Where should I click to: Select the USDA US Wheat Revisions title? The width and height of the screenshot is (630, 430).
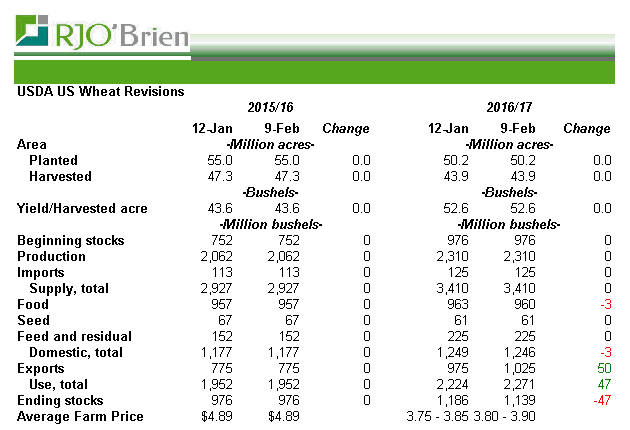tap(101, 92)
